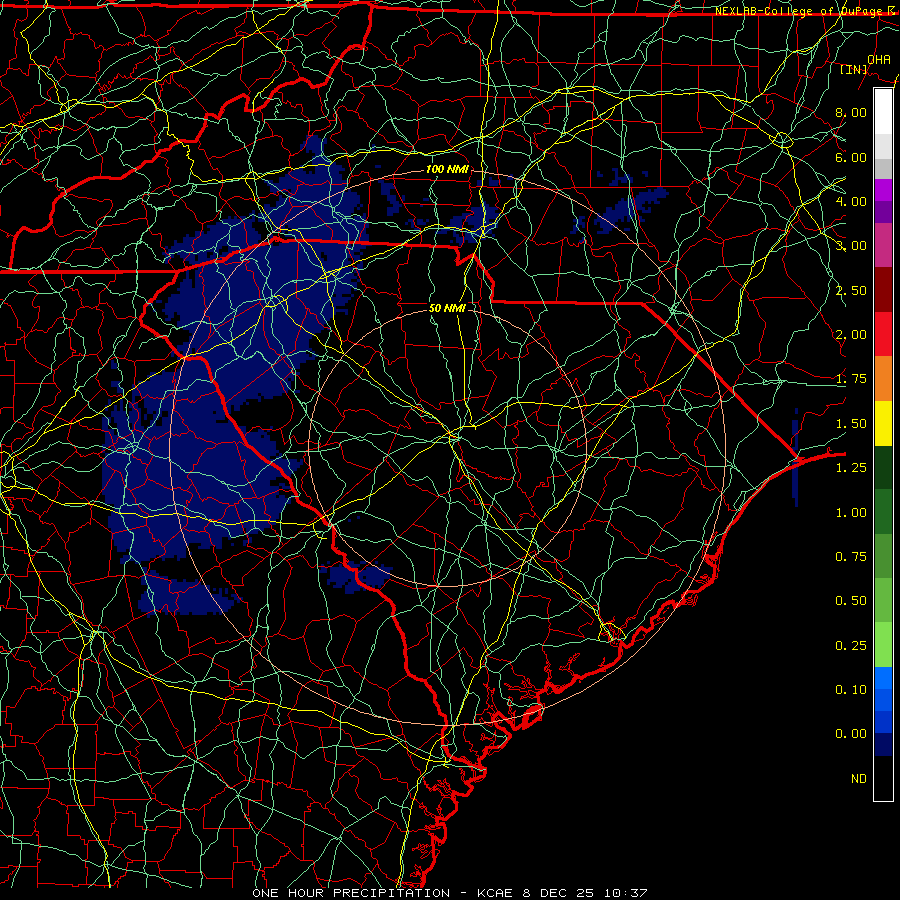Click the ONE HOUR PRECIPITATION title text

(x=351, y=893)
